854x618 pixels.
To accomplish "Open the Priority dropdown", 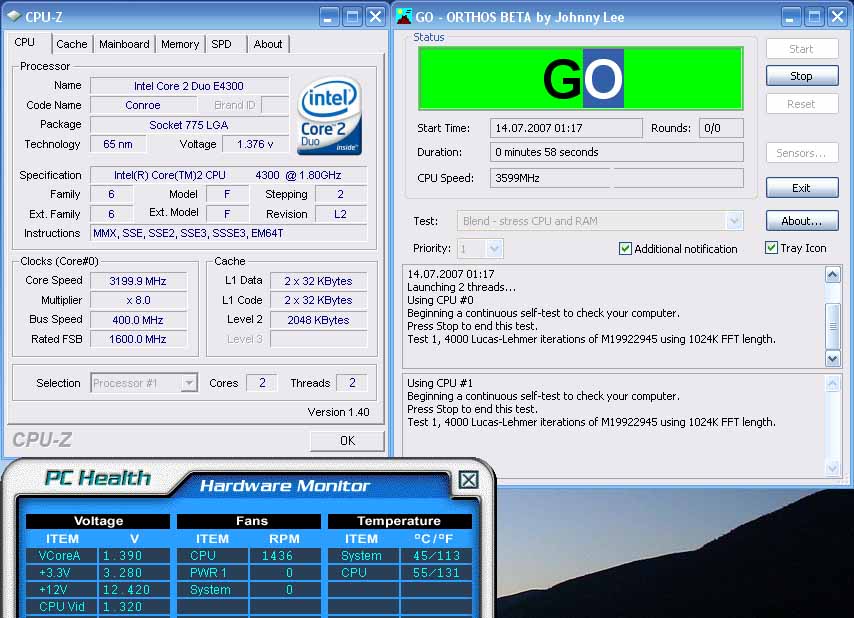I will click(494, 249).
